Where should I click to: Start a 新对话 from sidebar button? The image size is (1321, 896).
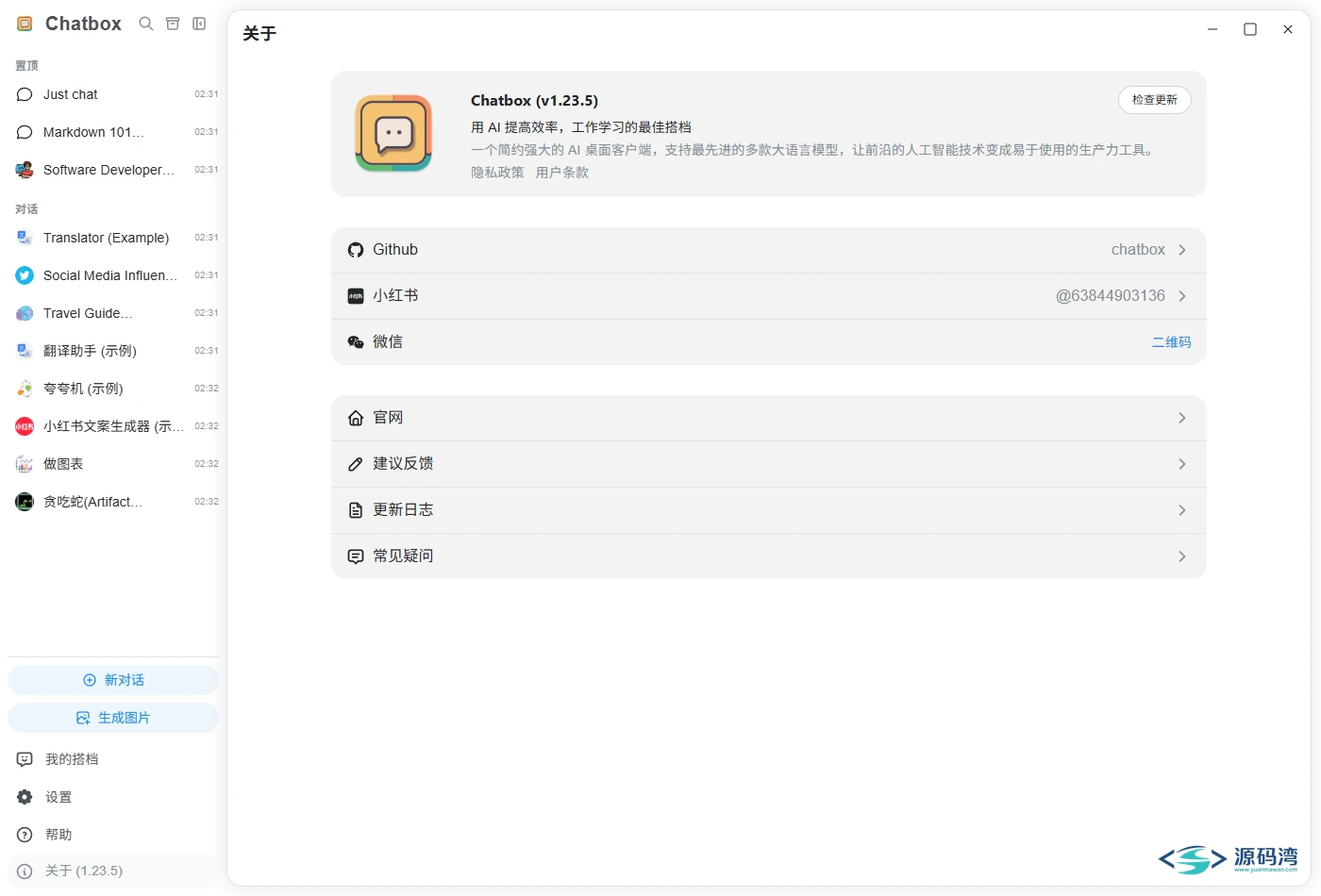pos(113,680)
